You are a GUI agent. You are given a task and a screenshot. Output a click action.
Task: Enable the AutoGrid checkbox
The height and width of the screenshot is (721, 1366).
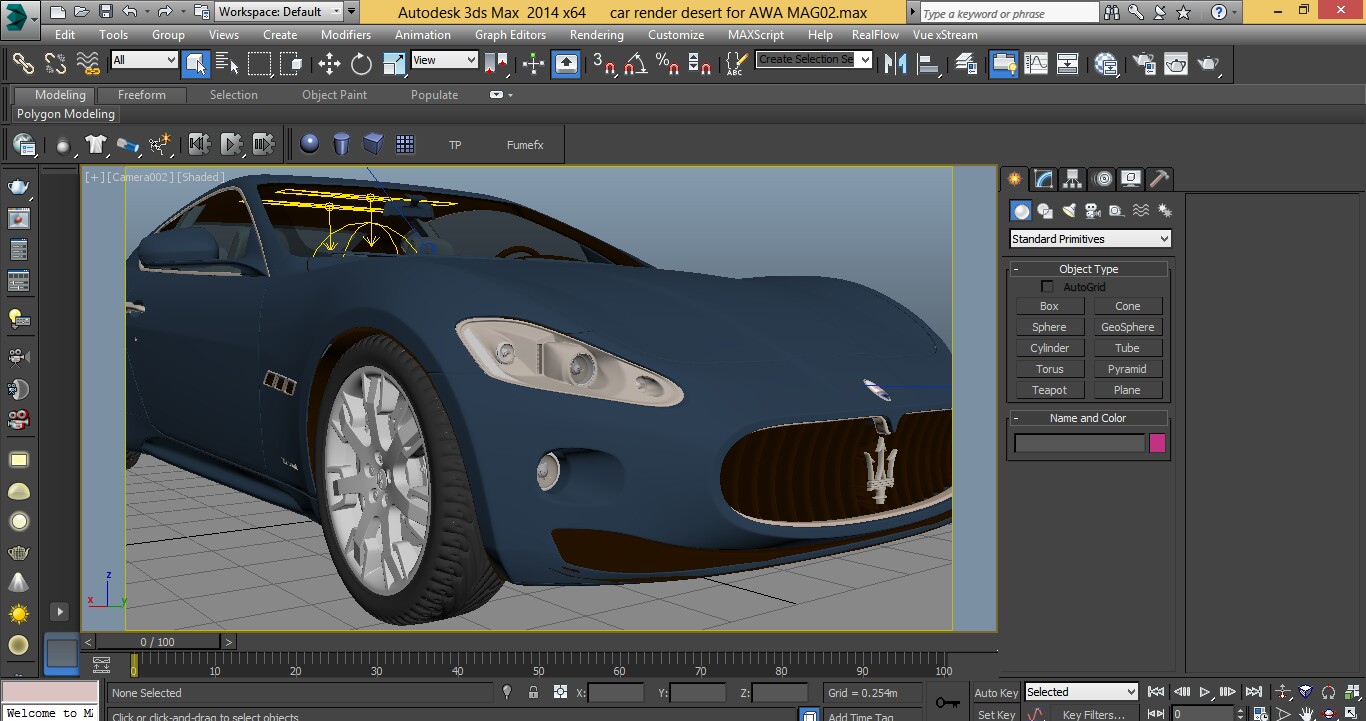click(1047, 287)
